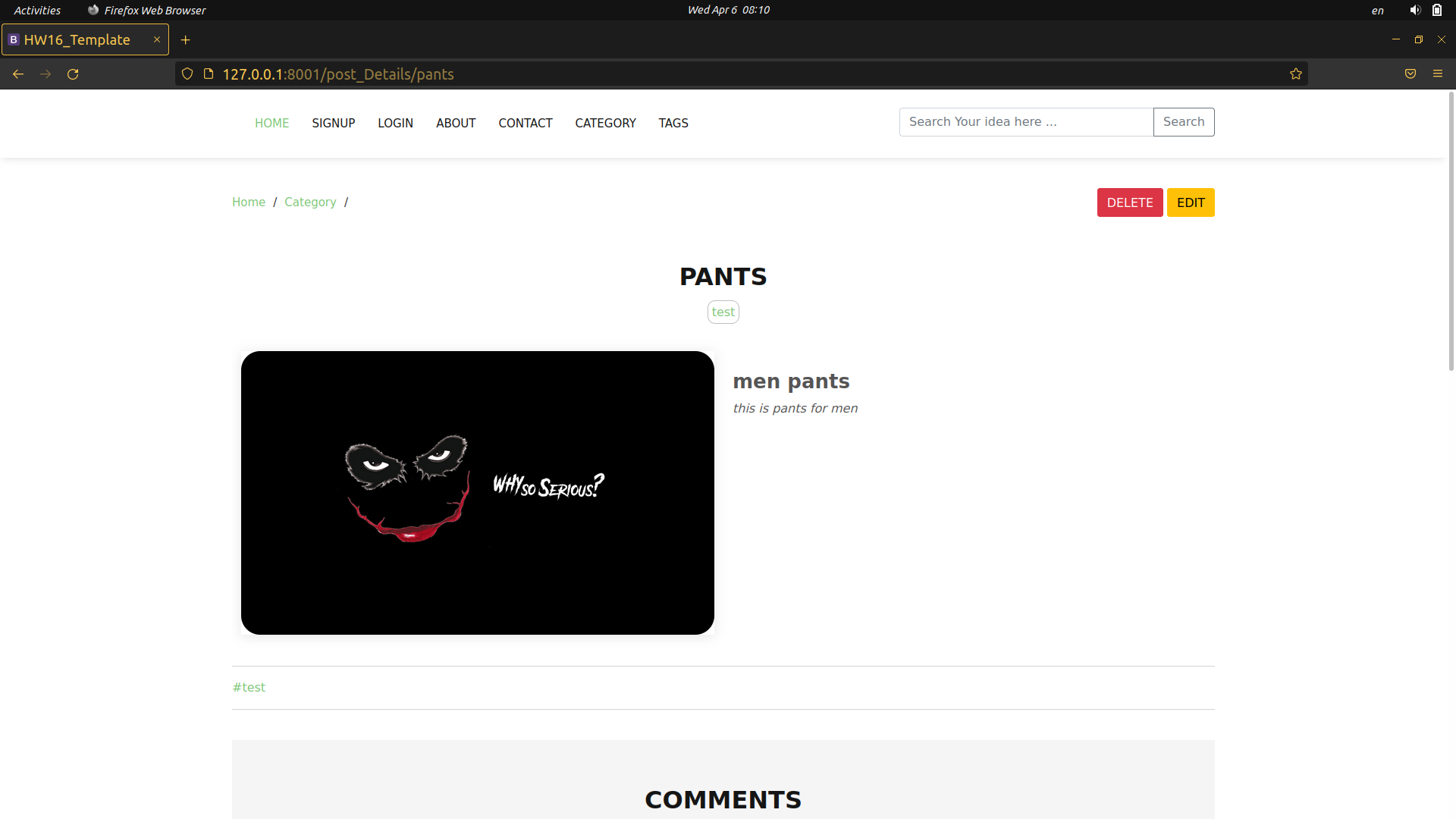The image size is (1456, 819).
Task: Click the page vertical scrollbar
Action: 1451,231
